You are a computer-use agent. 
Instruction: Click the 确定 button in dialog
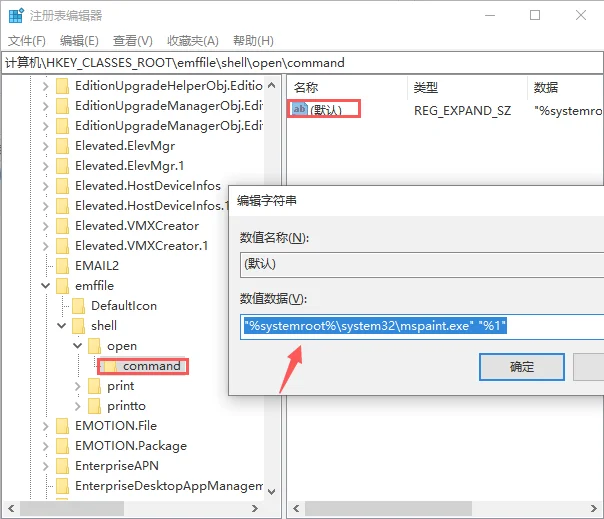point(522,367)
